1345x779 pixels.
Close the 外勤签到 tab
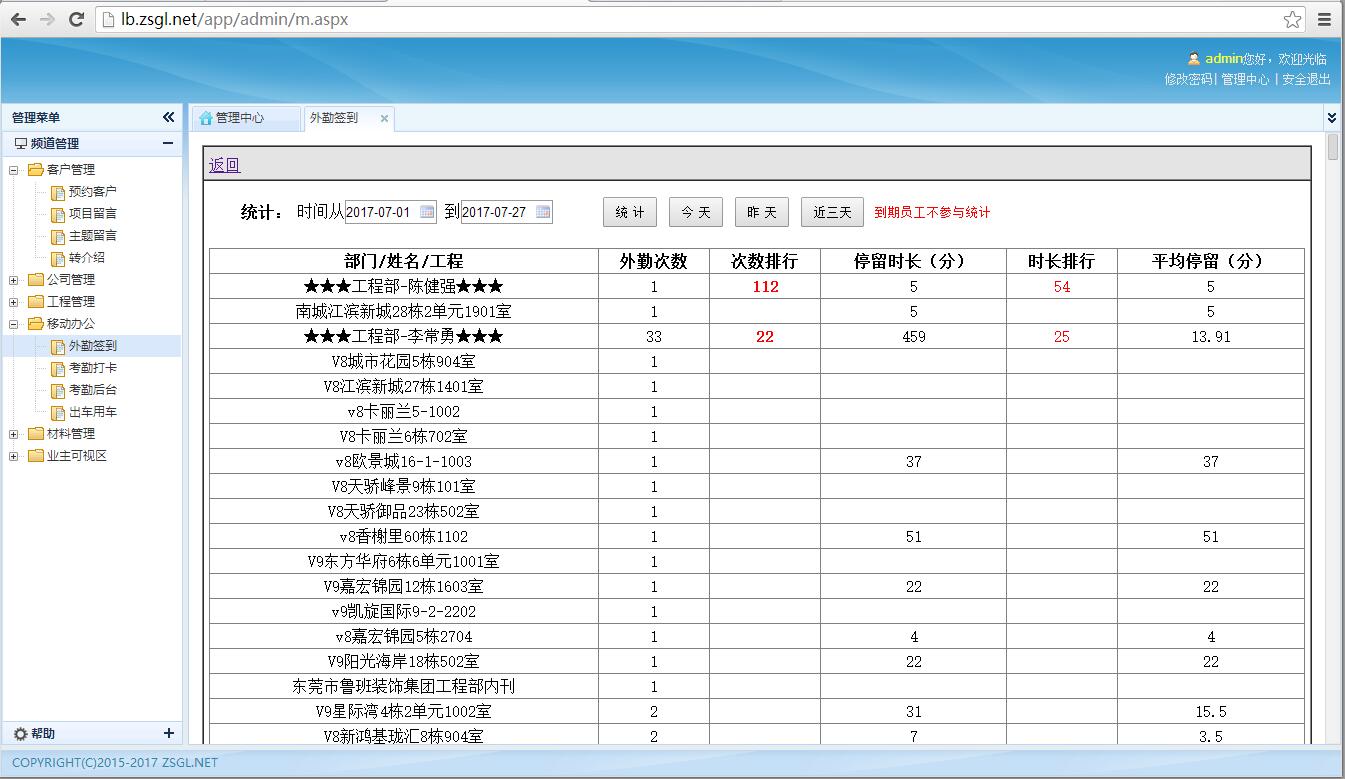(384, 118)
